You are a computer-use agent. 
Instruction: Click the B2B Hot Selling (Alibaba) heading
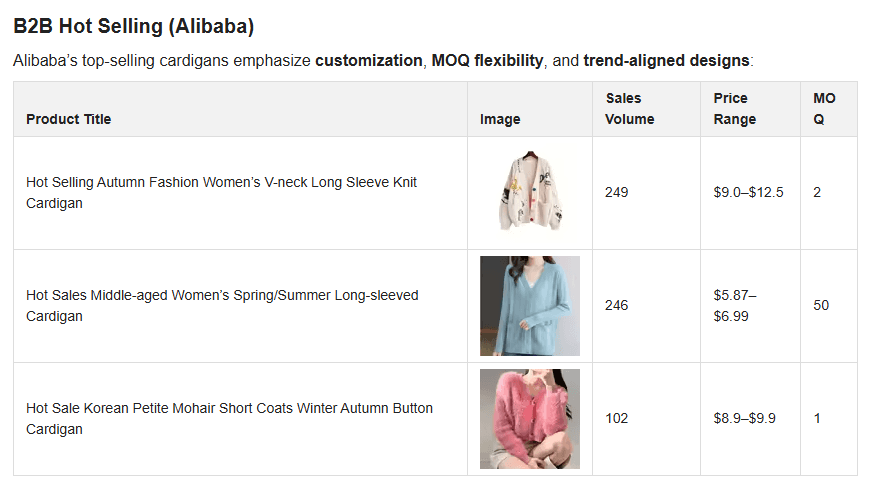(x=133, y=26)
